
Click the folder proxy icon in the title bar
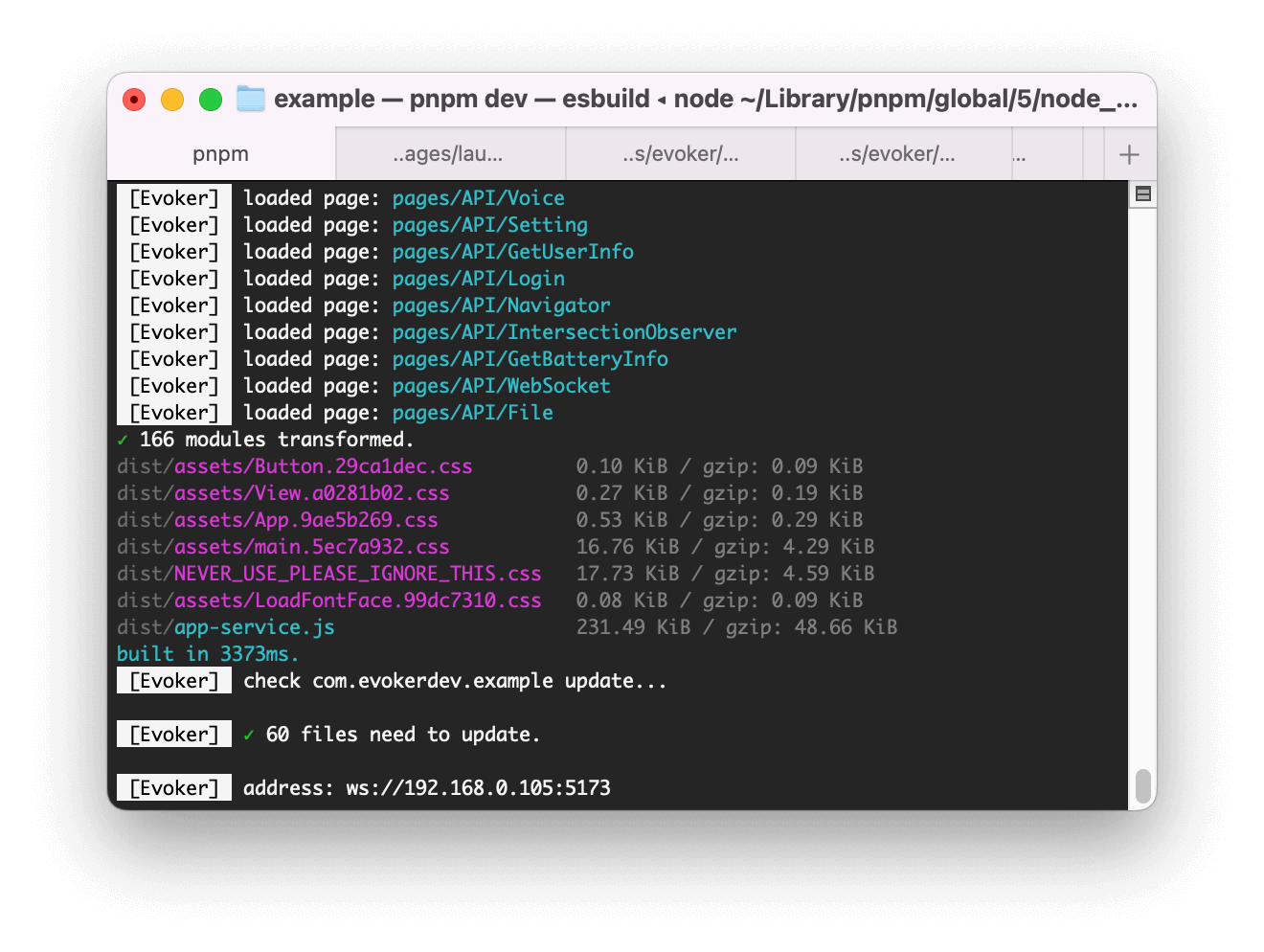coord(251,99)
